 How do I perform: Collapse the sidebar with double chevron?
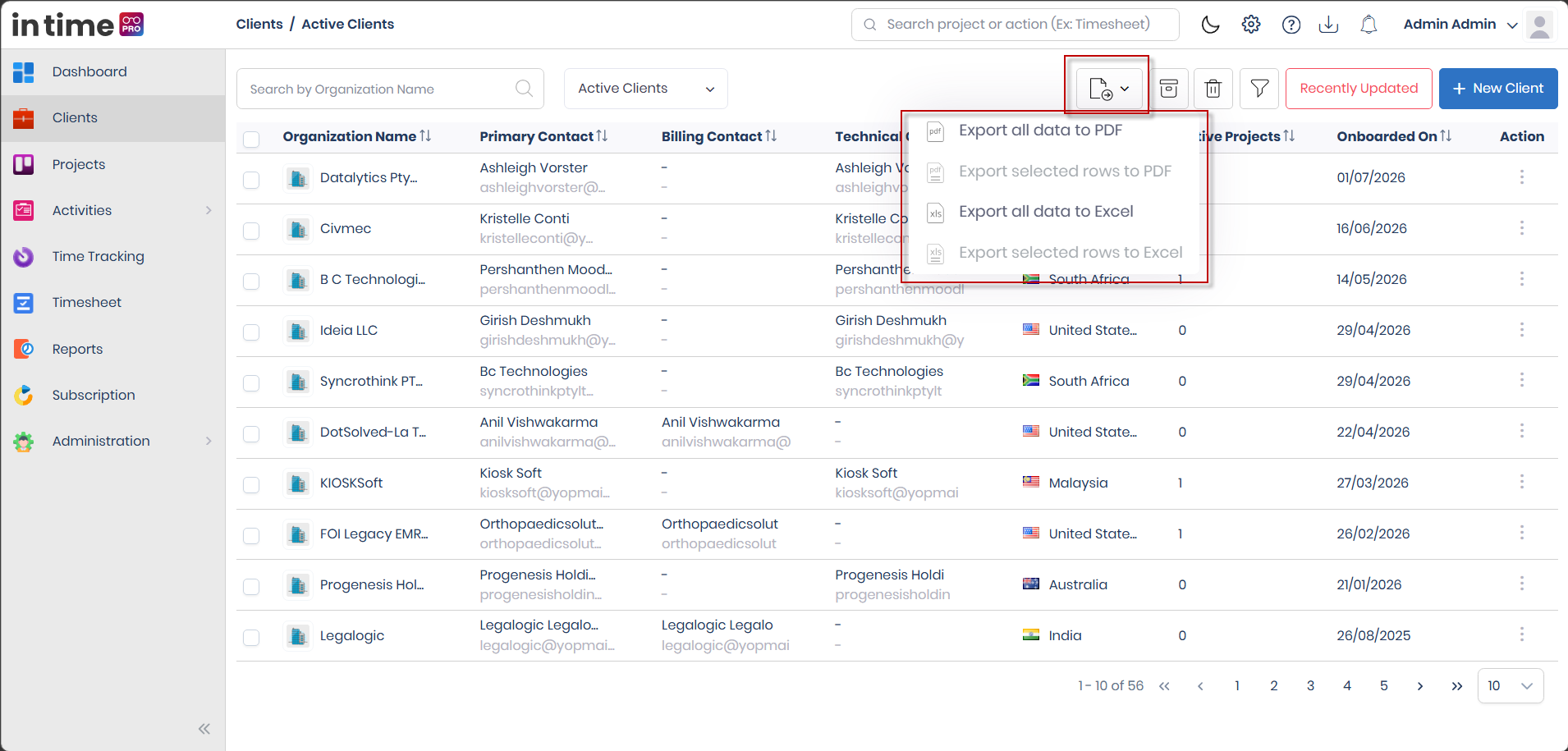204,729
